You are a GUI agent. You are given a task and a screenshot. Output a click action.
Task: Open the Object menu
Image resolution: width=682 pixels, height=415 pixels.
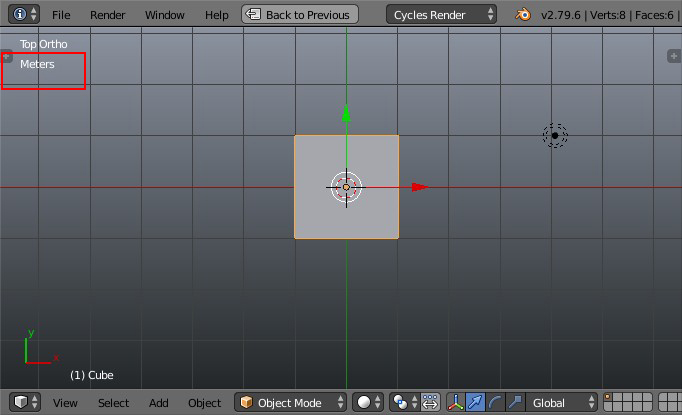point(204,403)
